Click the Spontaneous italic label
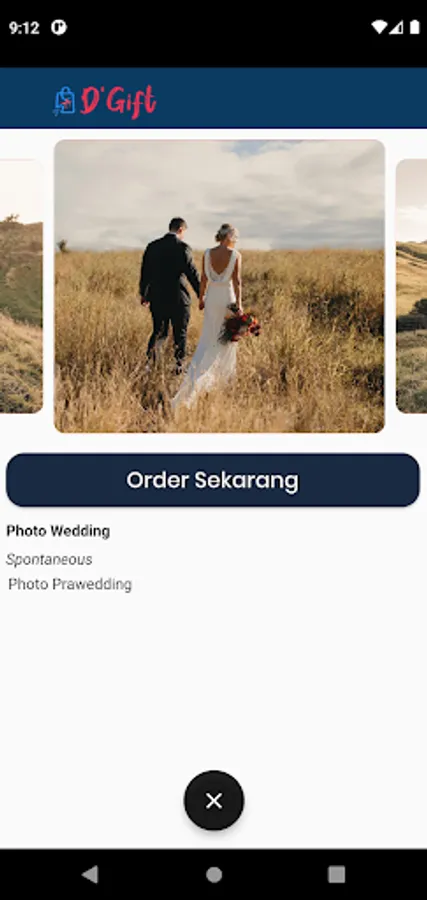This screenshot has width=427, height=900. click(x=49, y=559)
